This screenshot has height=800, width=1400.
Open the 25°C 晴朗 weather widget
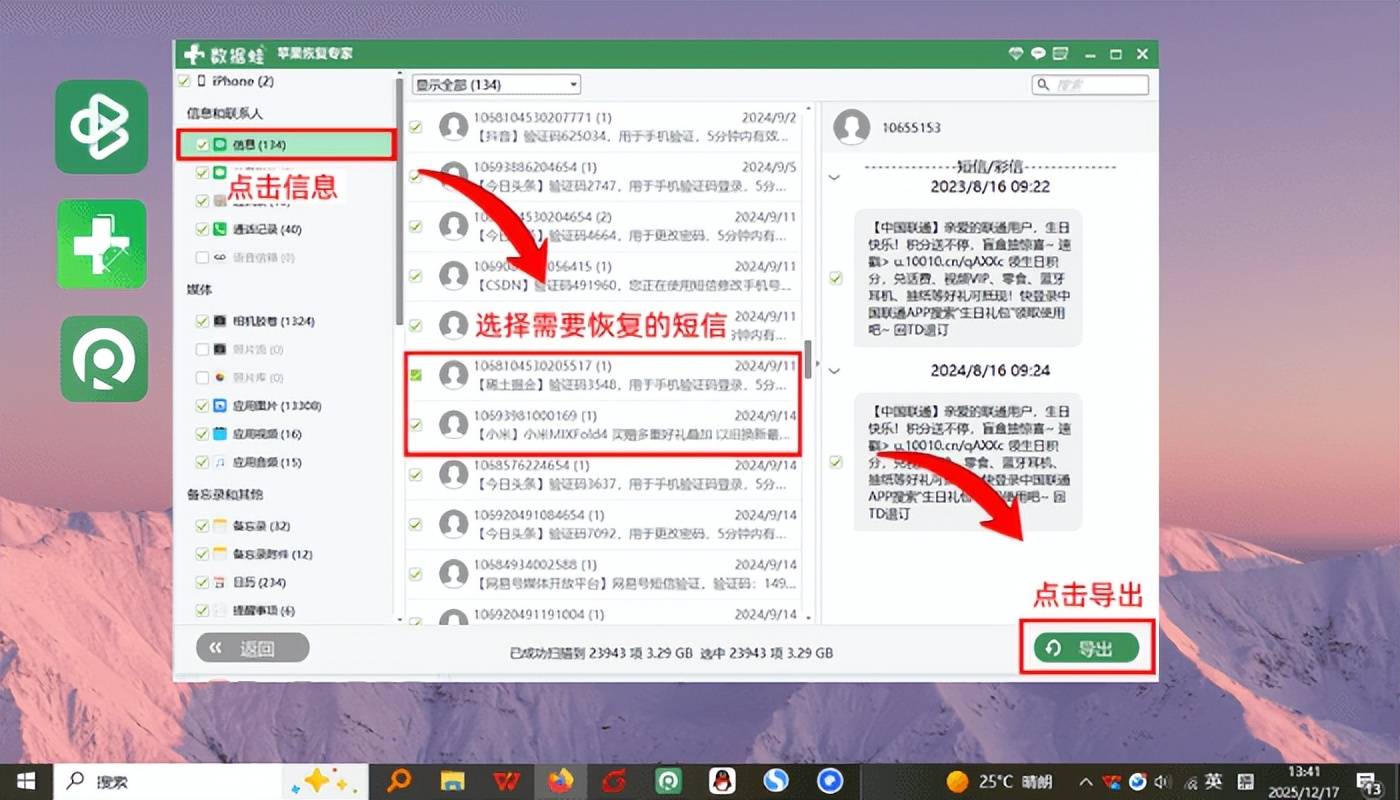click(x=998, y=781)
